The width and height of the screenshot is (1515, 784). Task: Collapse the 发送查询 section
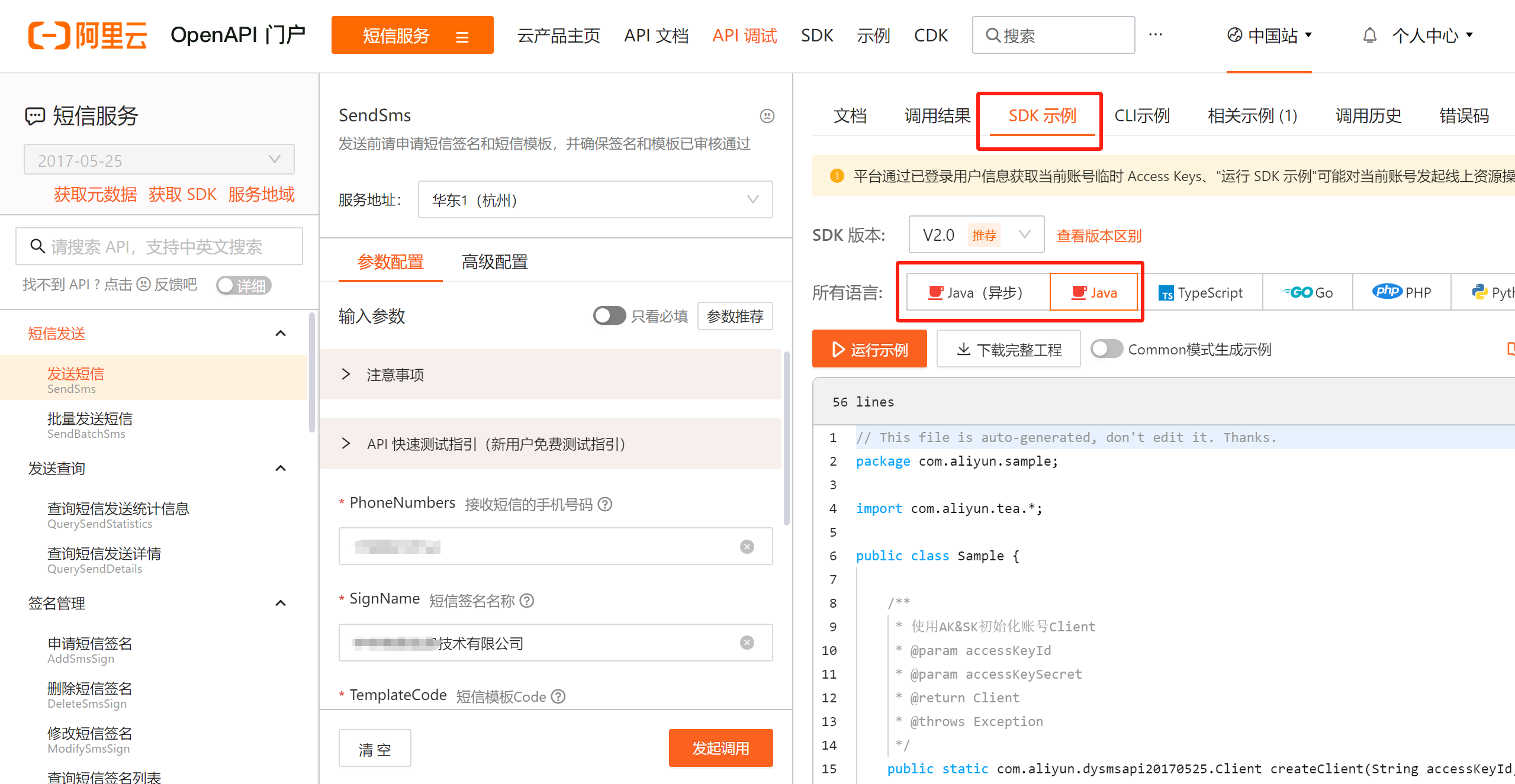[281, 468]
